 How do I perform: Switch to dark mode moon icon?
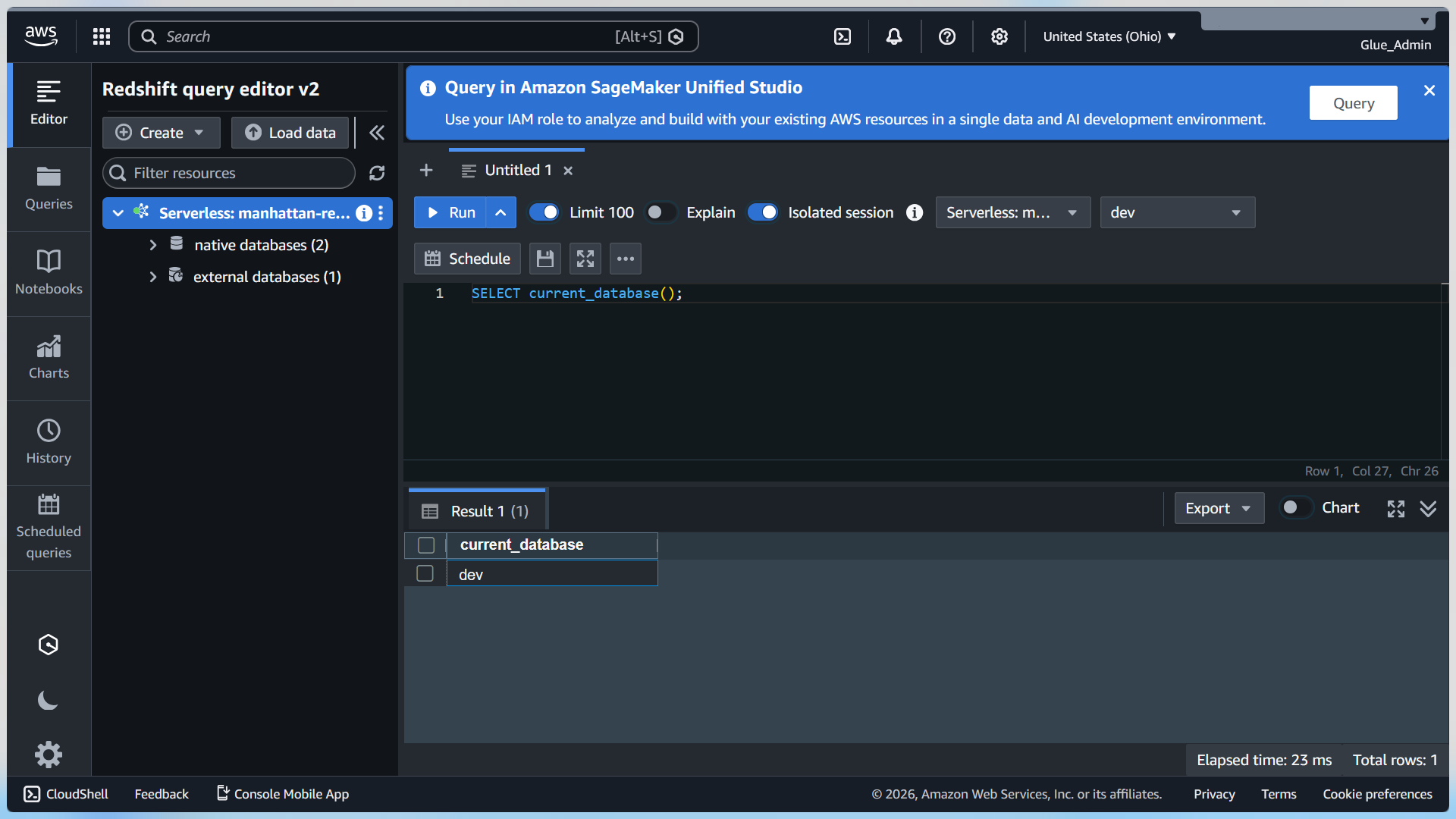click(49, 700)
